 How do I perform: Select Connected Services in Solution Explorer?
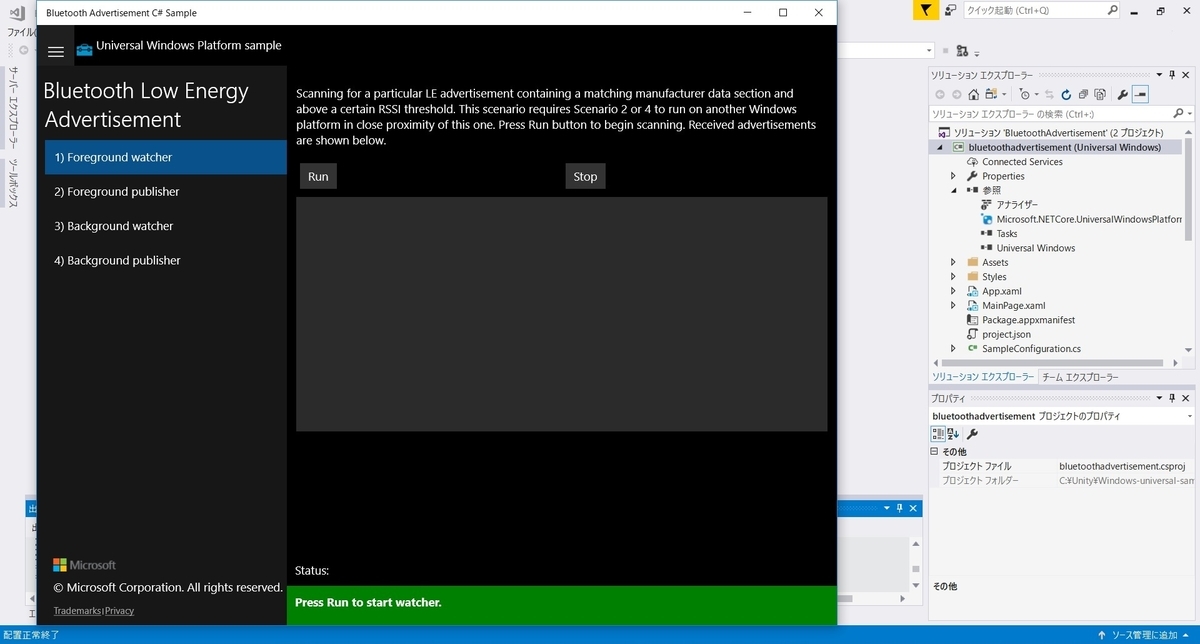(x=1022, y=161)
